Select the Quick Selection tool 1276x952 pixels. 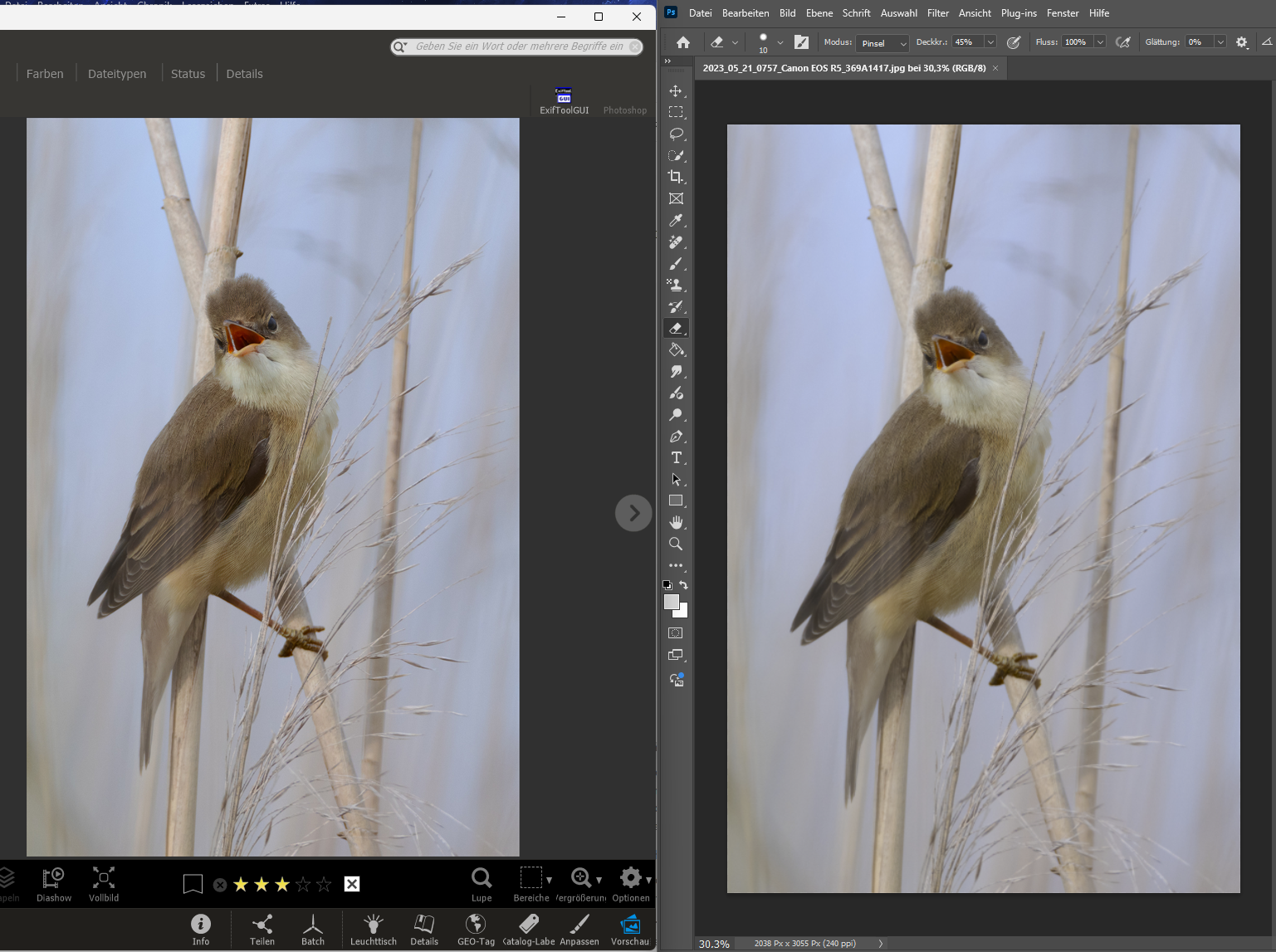pos(676,155)
